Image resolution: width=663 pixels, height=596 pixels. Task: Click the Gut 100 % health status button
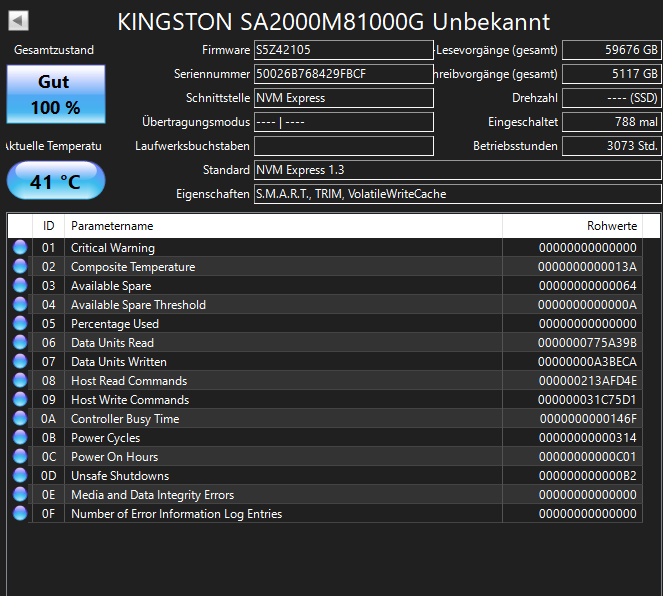coord(56,94)
